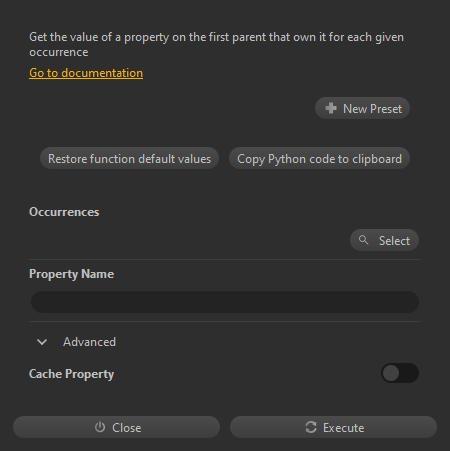450x451 pixels.
Task: Click the Advanced section label
Action: pyautogui.click(x=89, y=342)
